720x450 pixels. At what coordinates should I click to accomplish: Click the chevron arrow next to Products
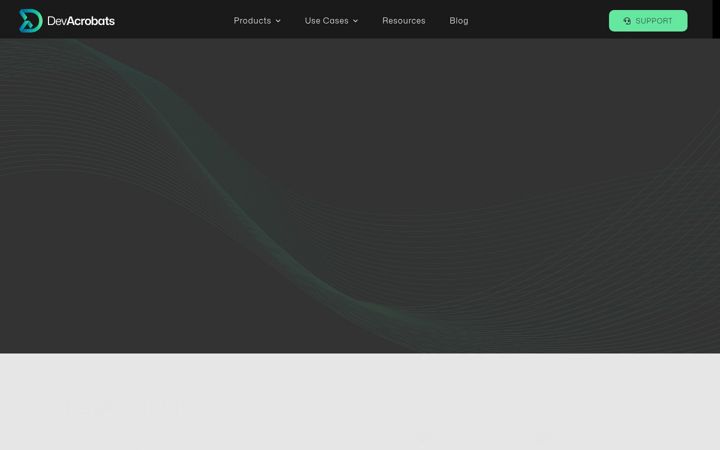(278, 21)
